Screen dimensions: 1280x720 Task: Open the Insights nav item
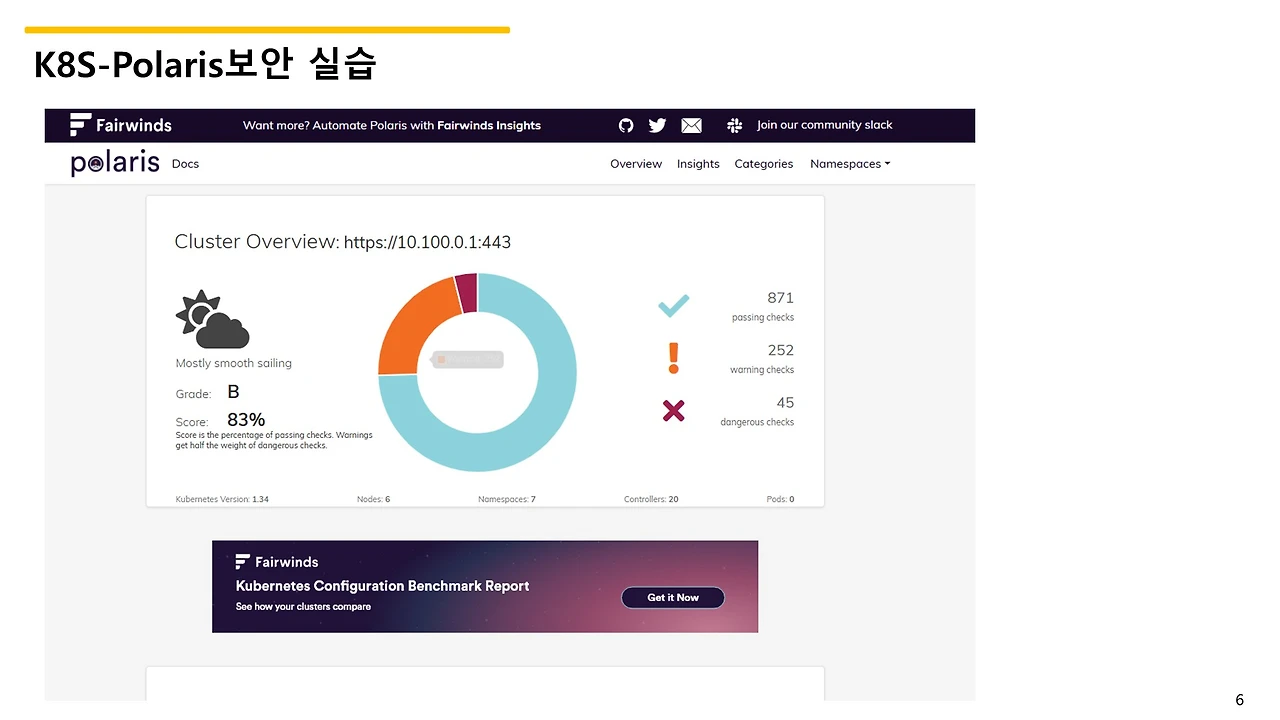(x=698, y=164)
